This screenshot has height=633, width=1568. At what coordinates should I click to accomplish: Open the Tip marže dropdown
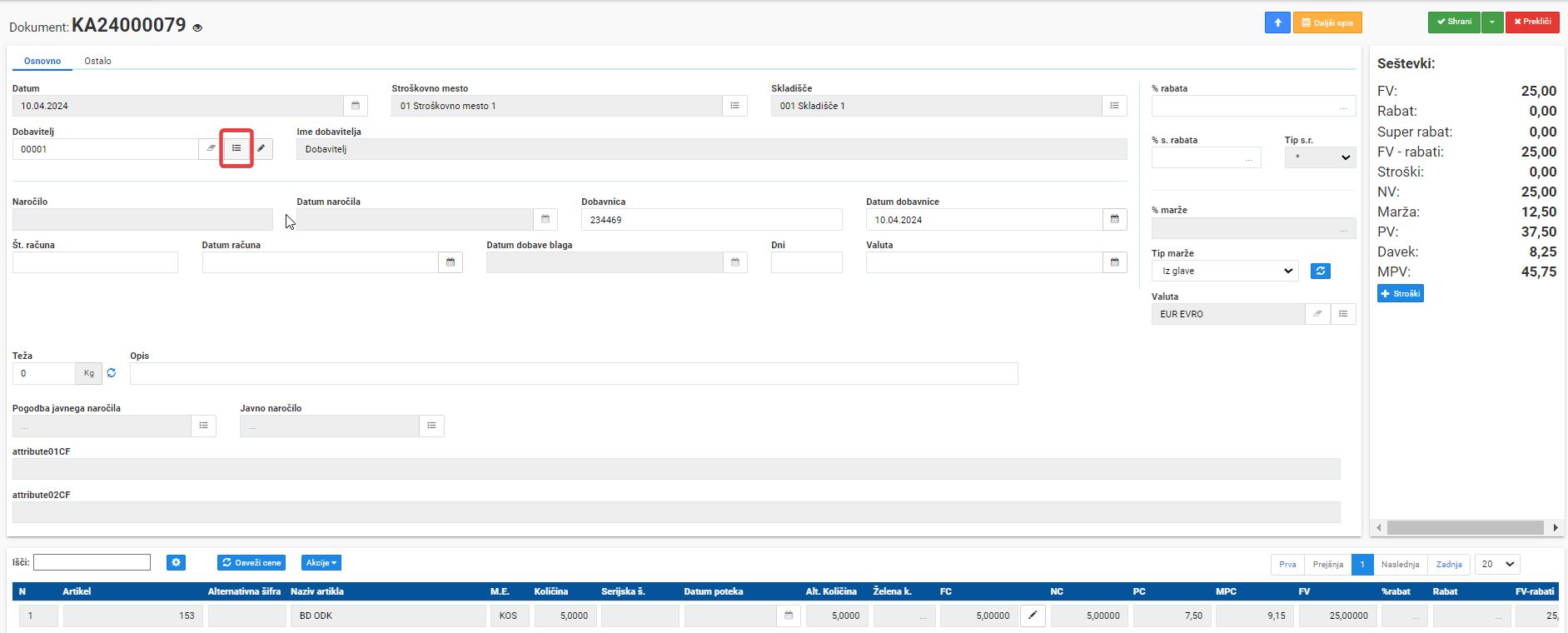point(1225,271)
